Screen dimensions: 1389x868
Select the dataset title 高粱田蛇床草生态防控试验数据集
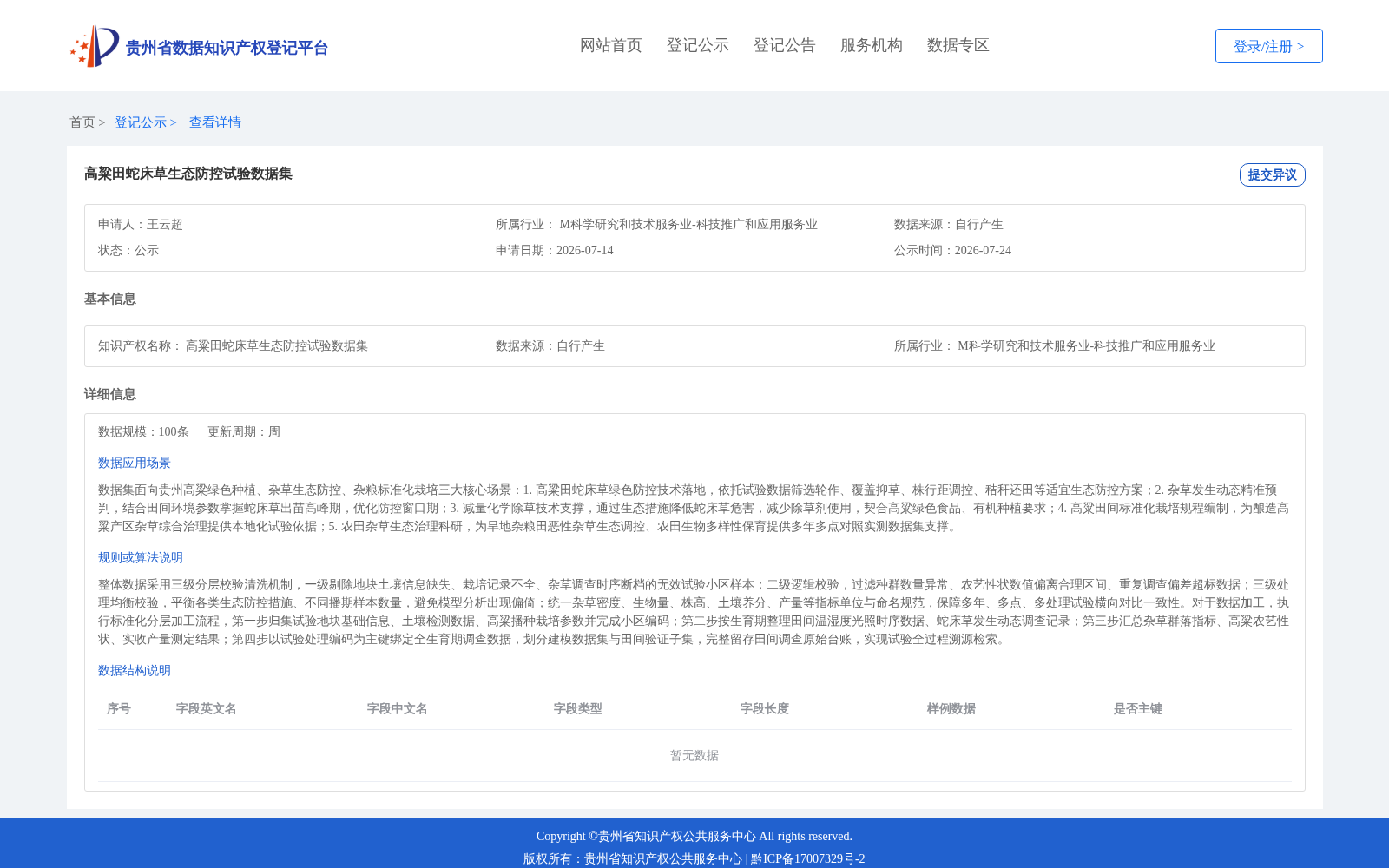[188, 174]
